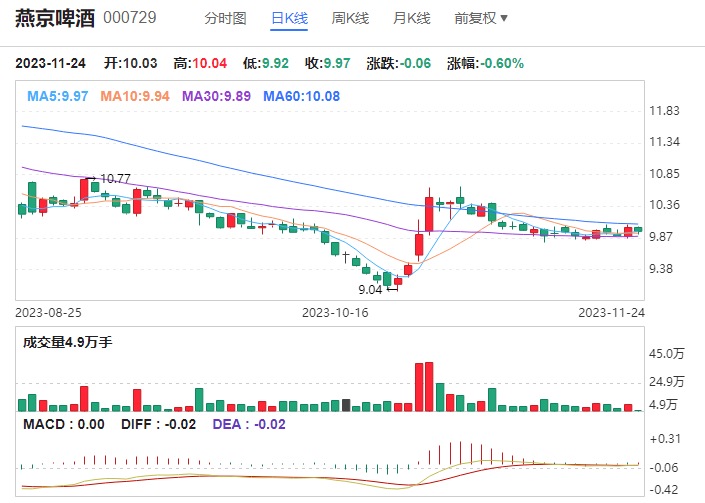The image size is (705, 503).
Task: Switch to 月K线 tab
Action: click(x=412, y=18)
